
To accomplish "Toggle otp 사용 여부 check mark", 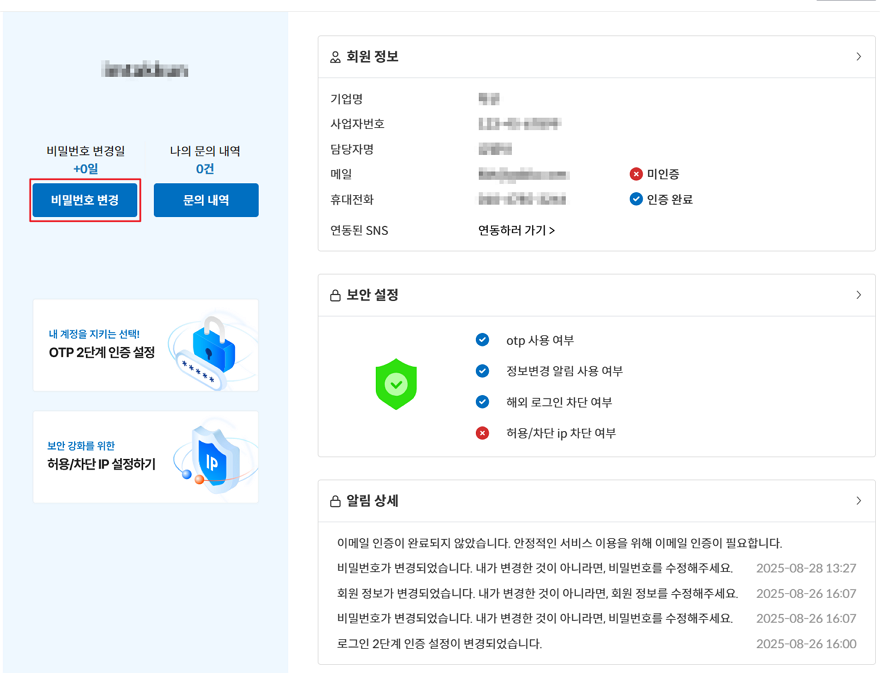I will [482, 340].
